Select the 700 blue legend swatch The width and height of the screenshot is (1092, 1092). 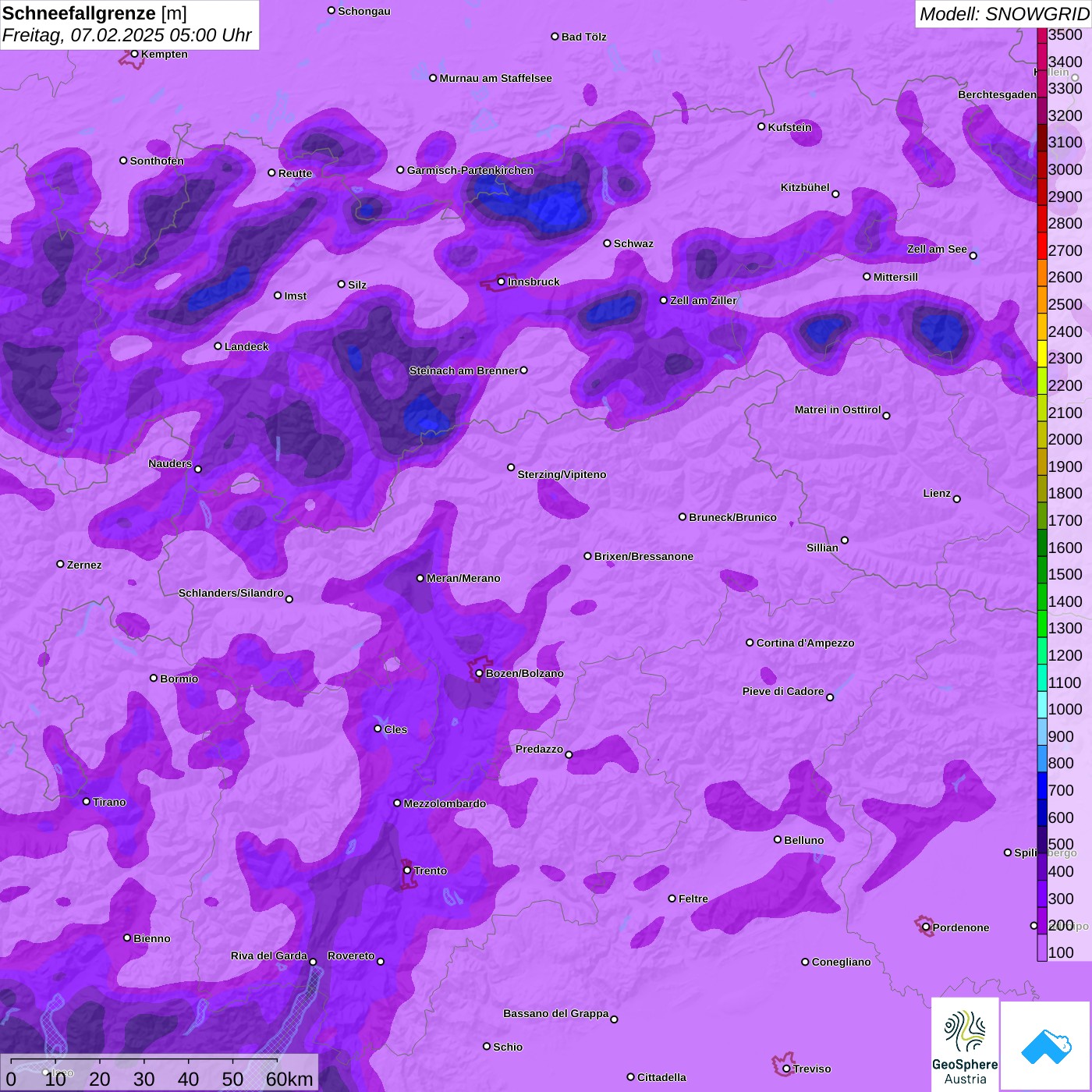(1042, 787)
